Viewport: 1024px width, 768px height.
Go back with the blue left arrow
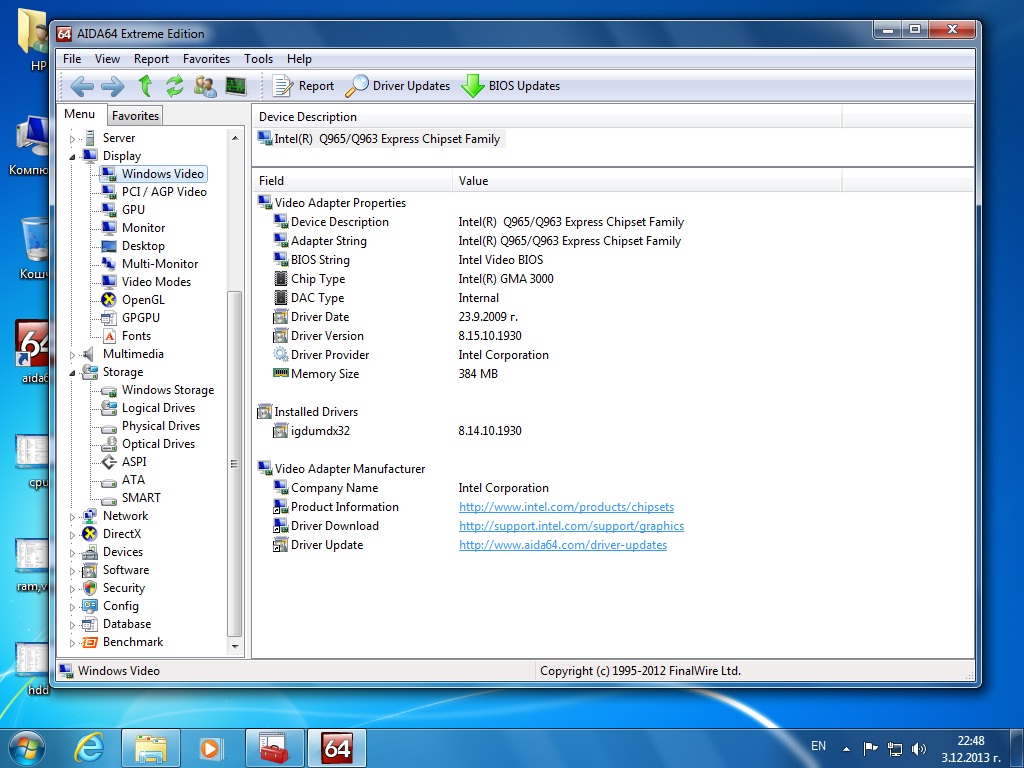[x=82, y=86]
